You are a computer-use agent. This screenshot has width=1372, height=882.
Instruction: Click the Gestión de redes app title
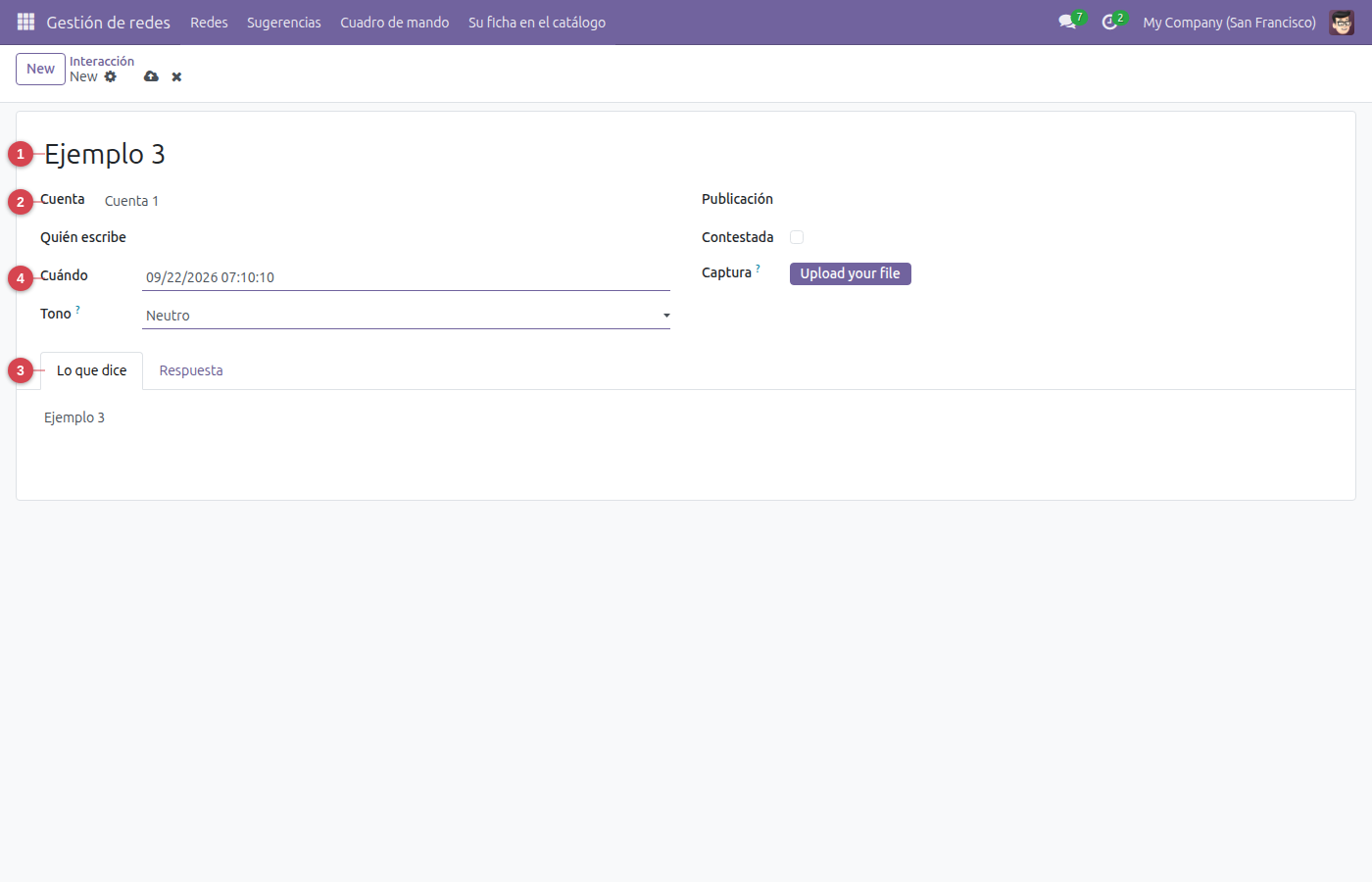(109, 22)
